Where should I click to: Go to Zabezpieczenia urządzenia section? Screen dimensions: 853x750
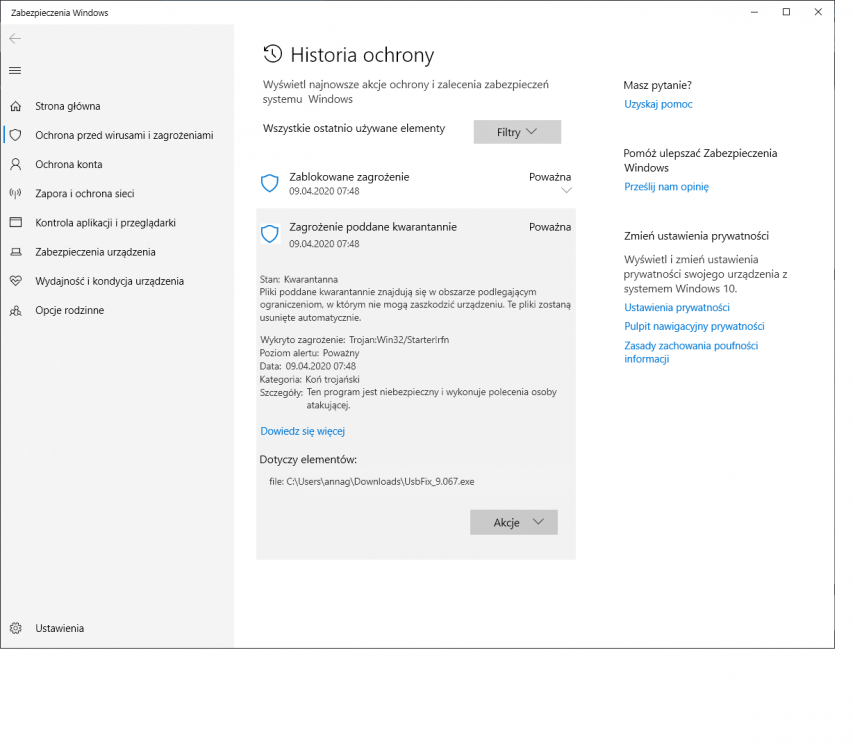(x=95, y=252)
